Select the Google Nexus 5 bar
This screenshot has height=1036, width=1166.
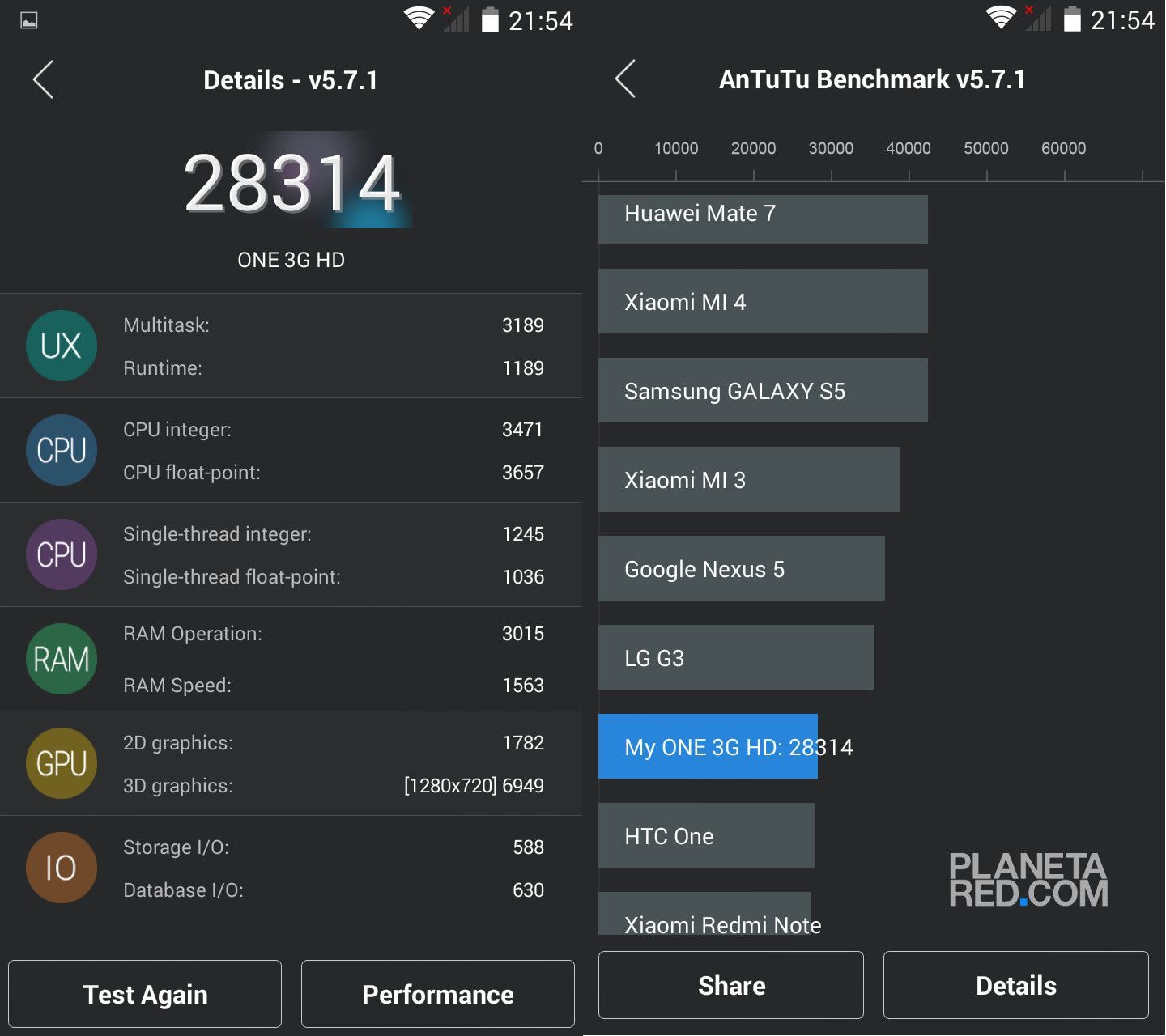pyautogui.click(x=741, y=568)
